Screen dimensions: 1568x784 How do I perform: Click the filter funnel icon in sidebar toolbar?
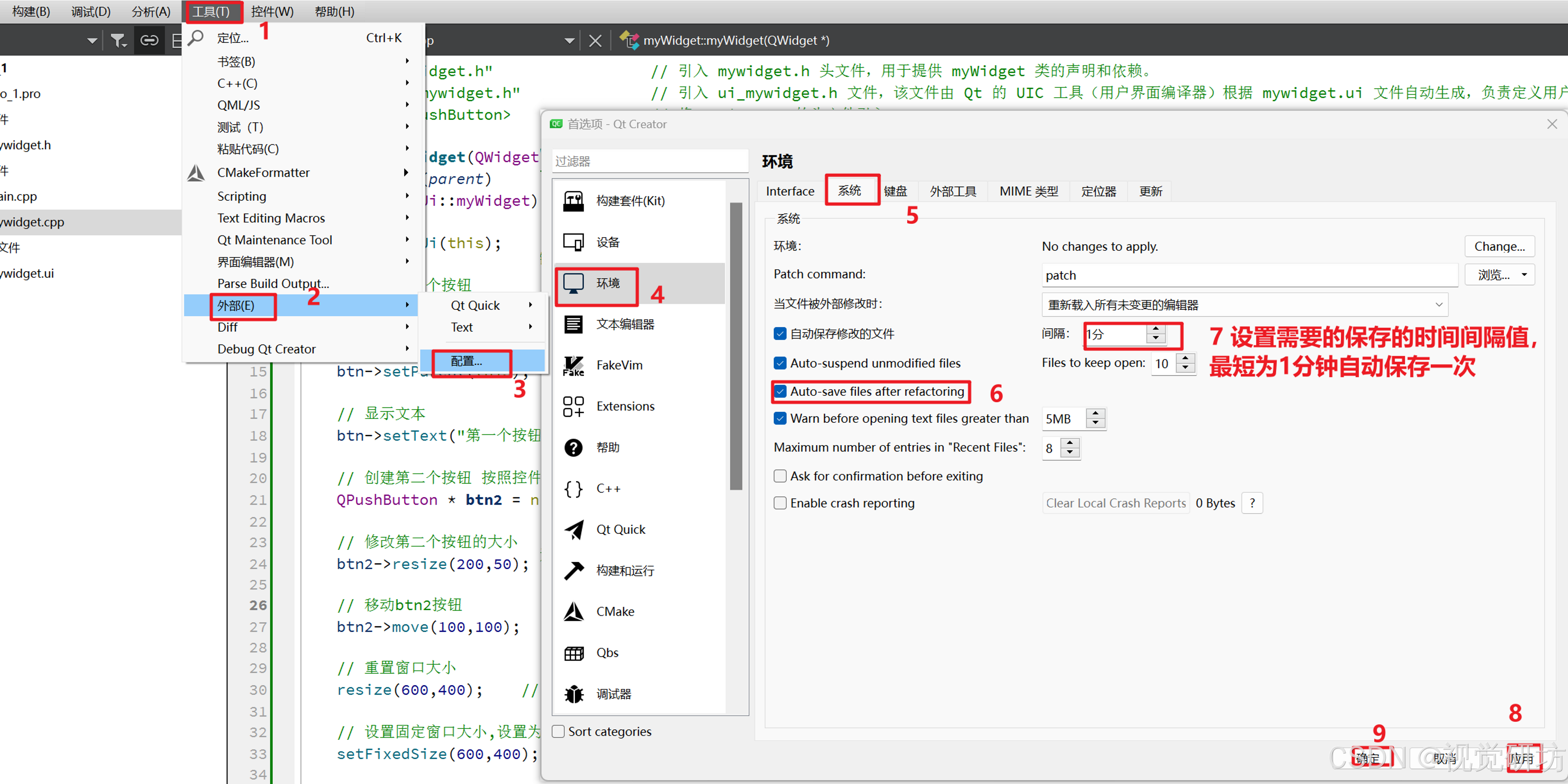(x=118, y=41)
